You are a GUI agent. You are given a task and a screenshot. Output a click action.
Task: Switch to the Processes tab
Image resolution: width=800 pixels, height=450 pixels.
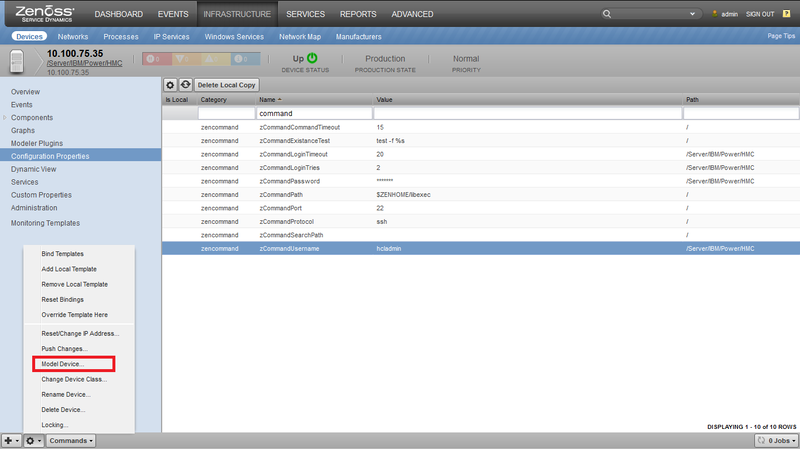point(121,37)
